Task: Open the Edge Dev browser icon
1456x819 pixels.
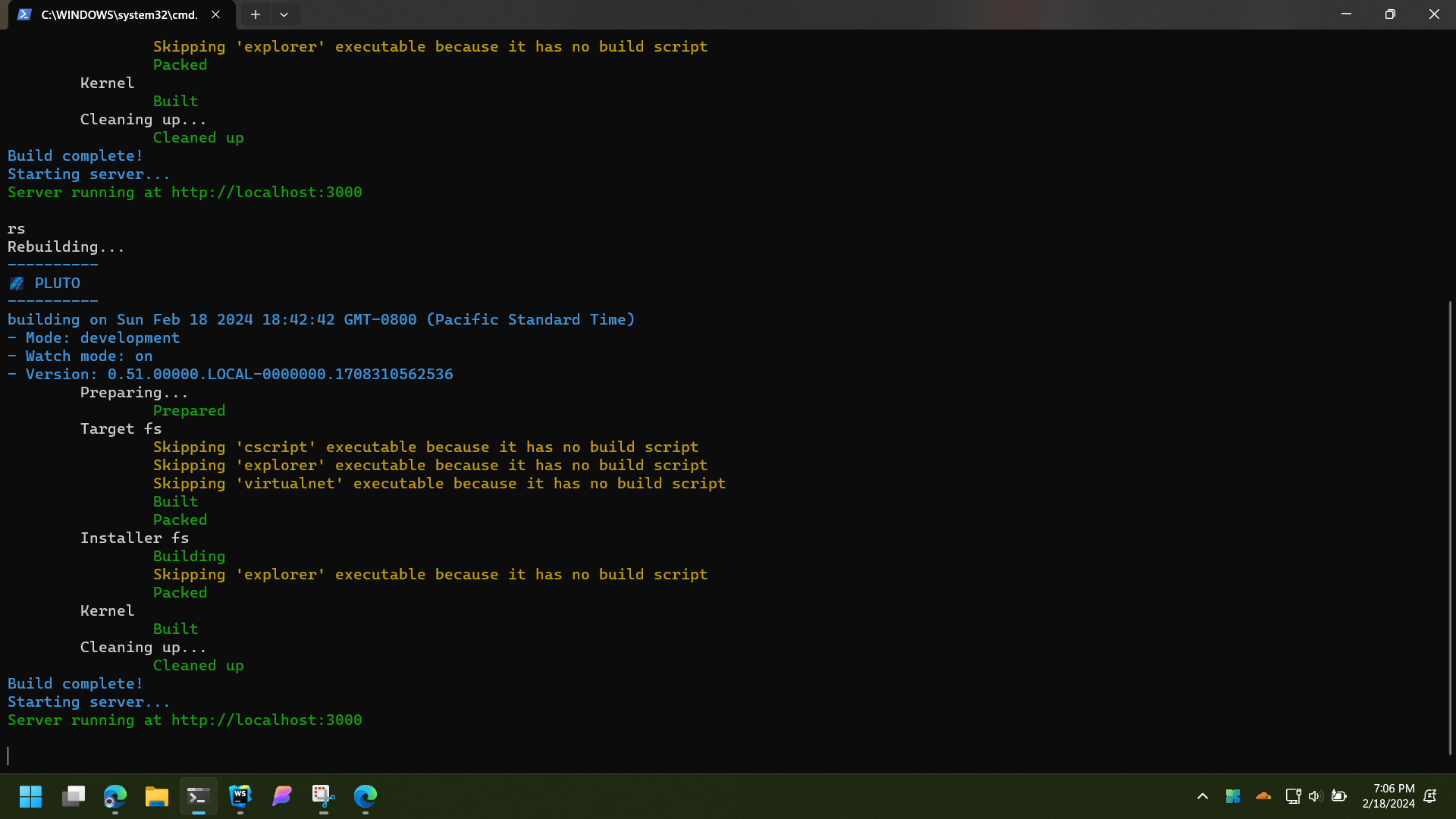Action: (115, 796)
